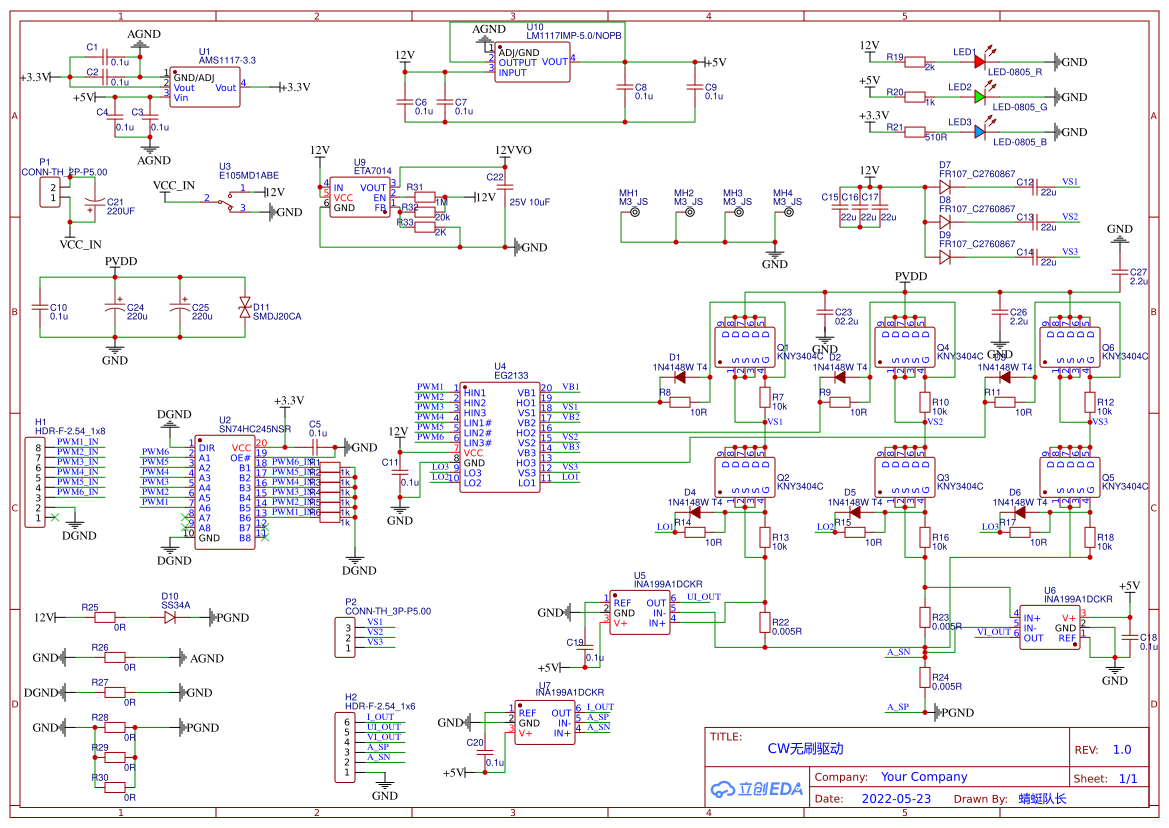This screenshot has width=1169, height=828.
Task: Select the P1 two-pin connector symbol
Action: (50, 192)
